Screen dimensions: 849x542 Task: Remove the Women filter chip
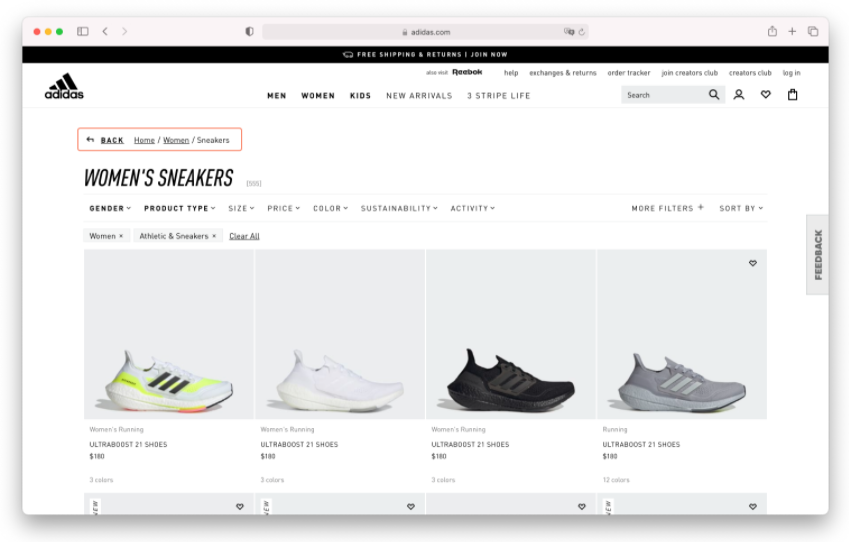pos(121,236)
